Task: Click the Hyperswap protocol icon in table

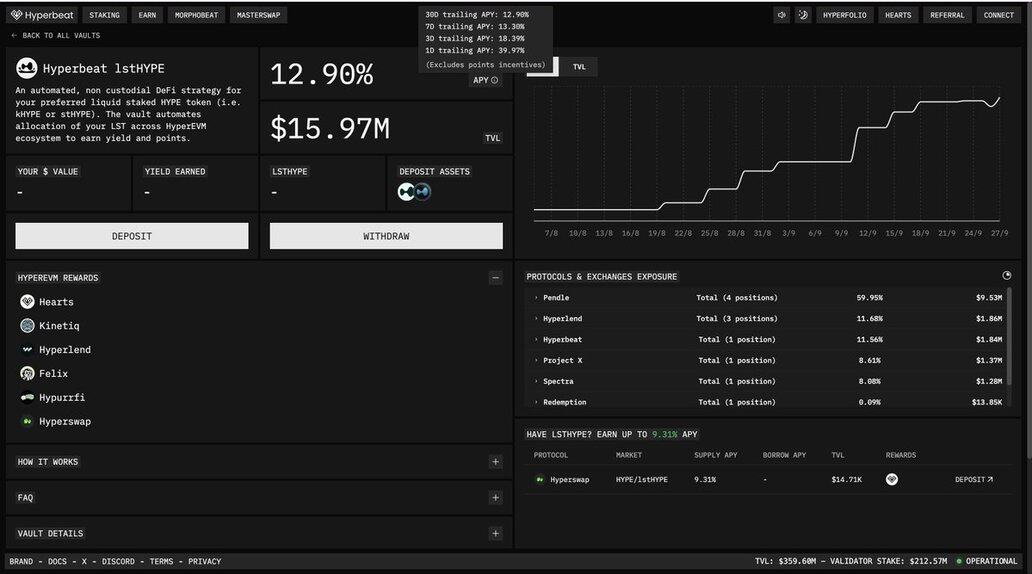Action: click(540, 480)
